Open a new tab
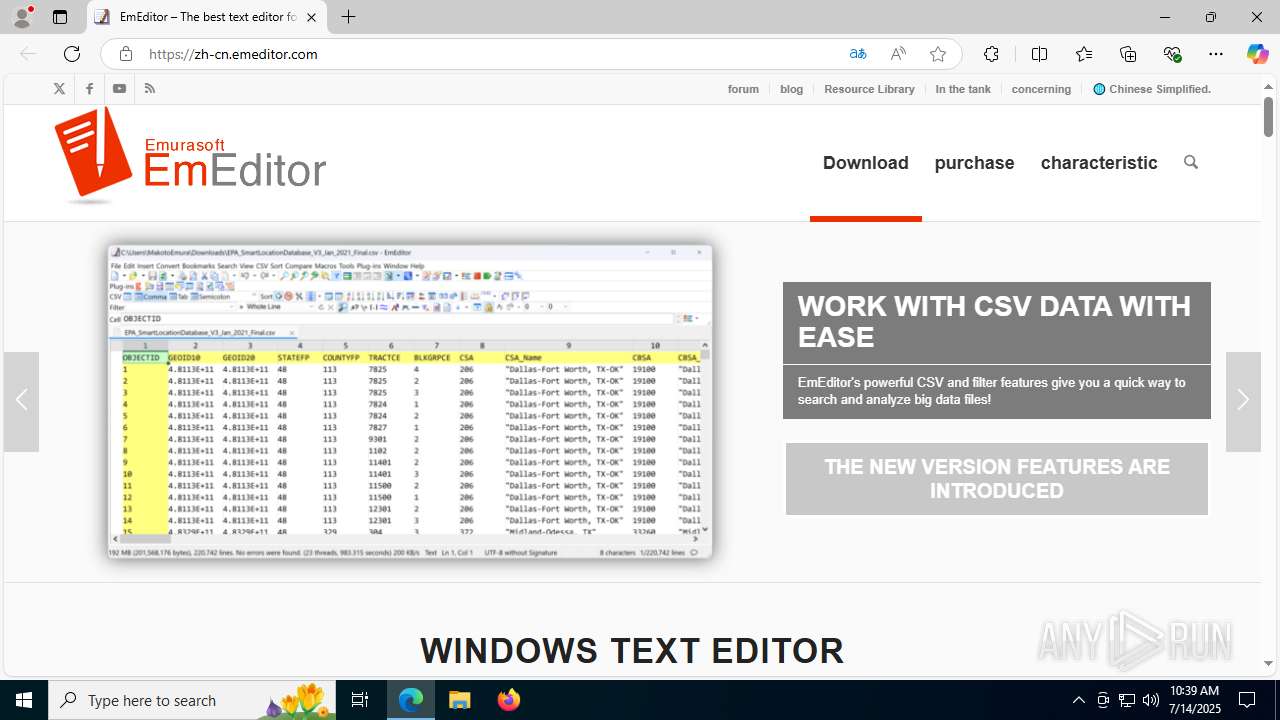This screenshot has width=1280, height=720. coord(348,17)
